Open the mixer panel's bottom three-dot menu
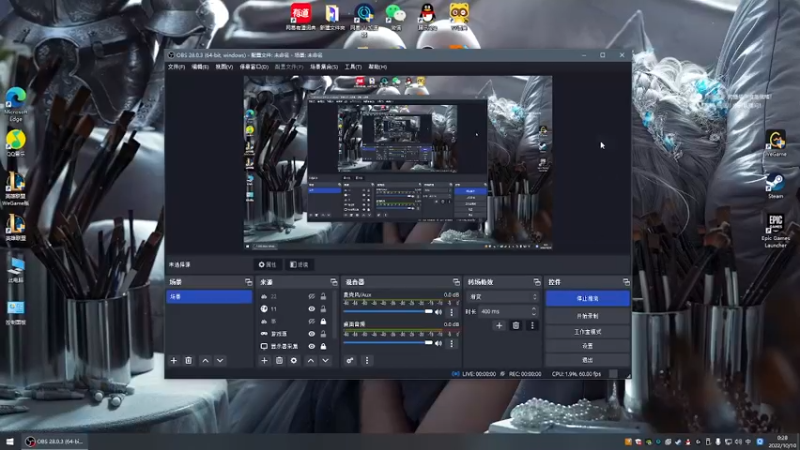This screenshot has height=450, width=800. (x=367, y=361)
